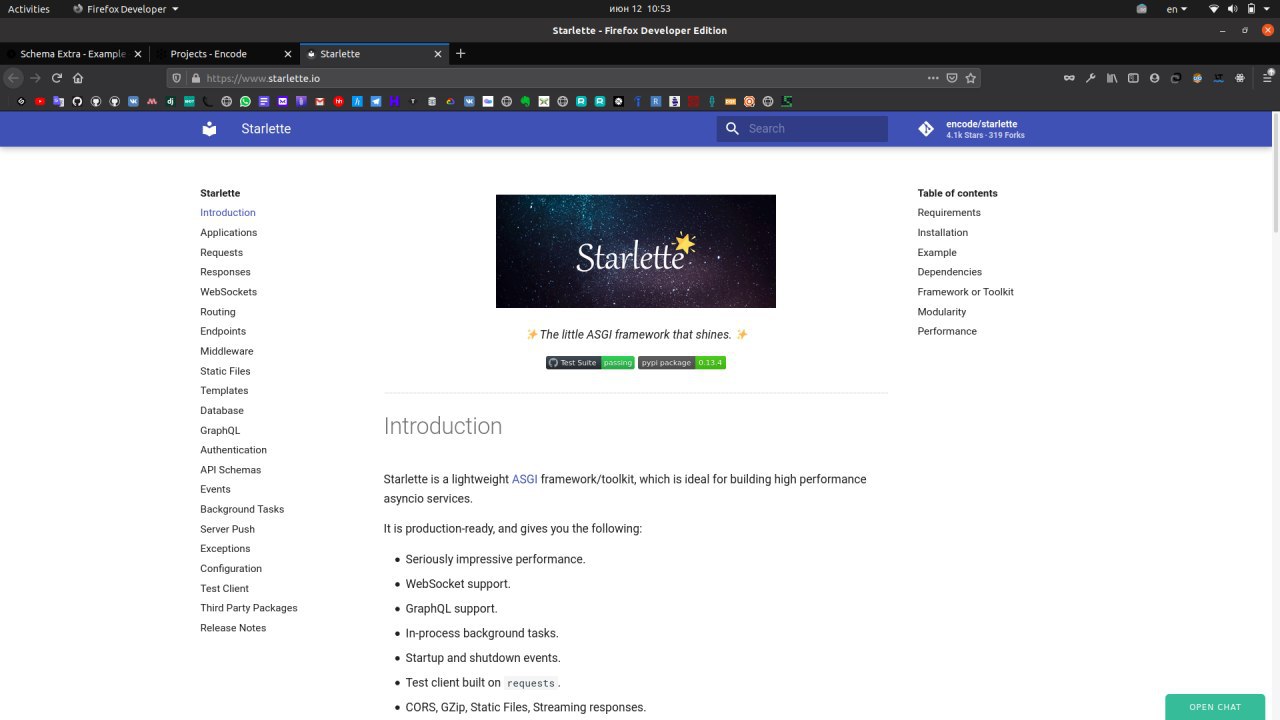
Task: Open Requests page in sidebar
Action: click(221, 252)
